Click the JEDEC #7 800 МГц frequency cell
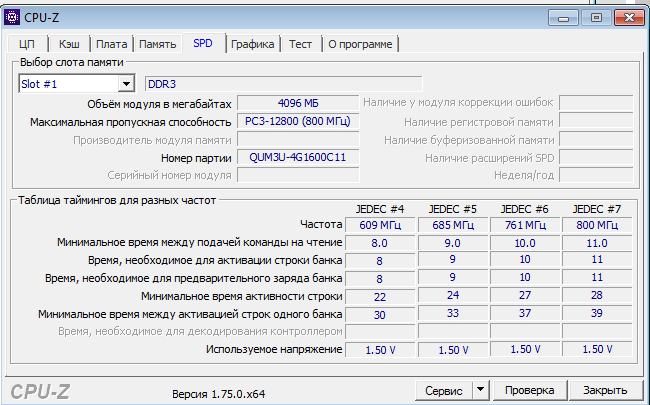 click(597, 225)
